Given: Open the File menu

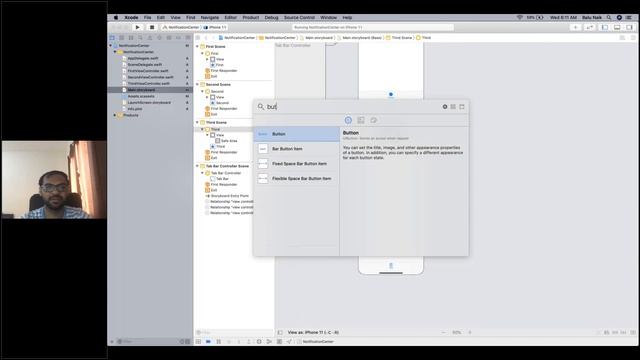Looking at the screenshot, I should point(147,18).
